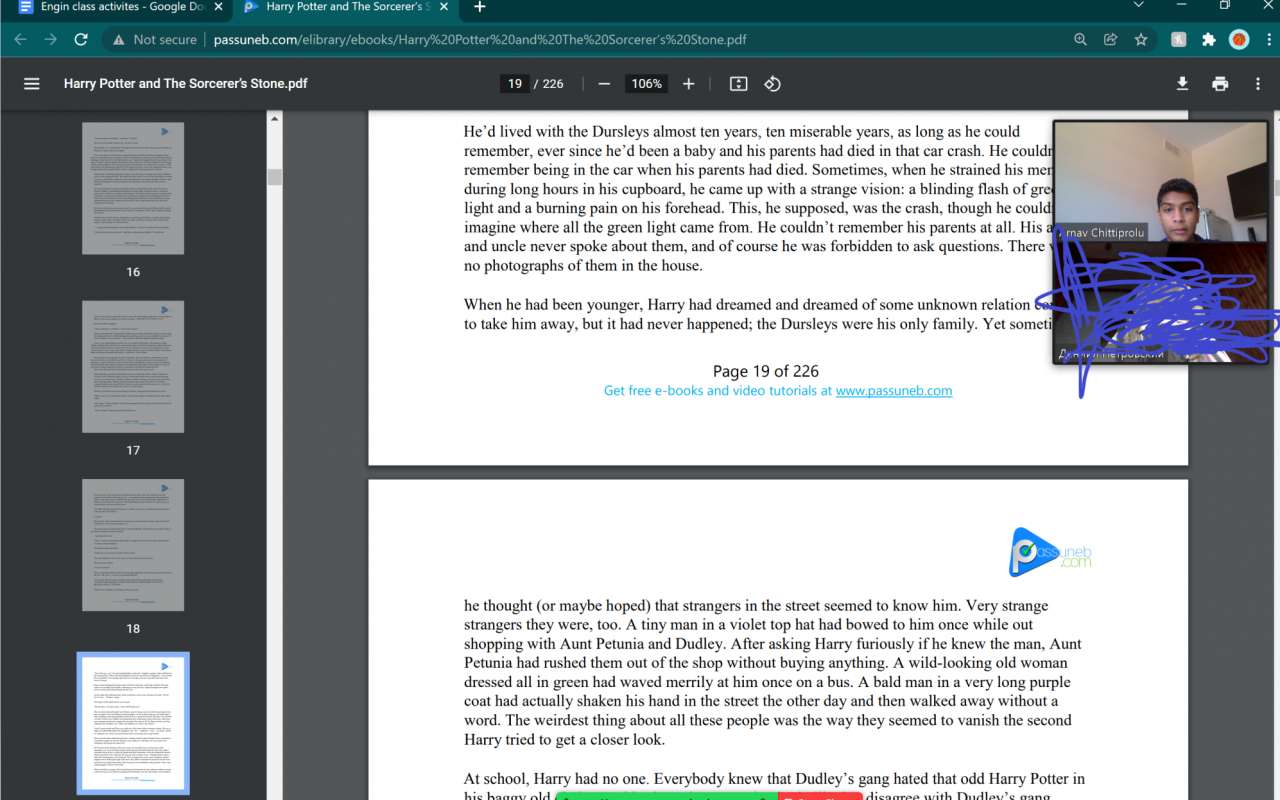The image size is (1280, 800).
Task: Print the PDF document
Action: (x=1220, y=84)
